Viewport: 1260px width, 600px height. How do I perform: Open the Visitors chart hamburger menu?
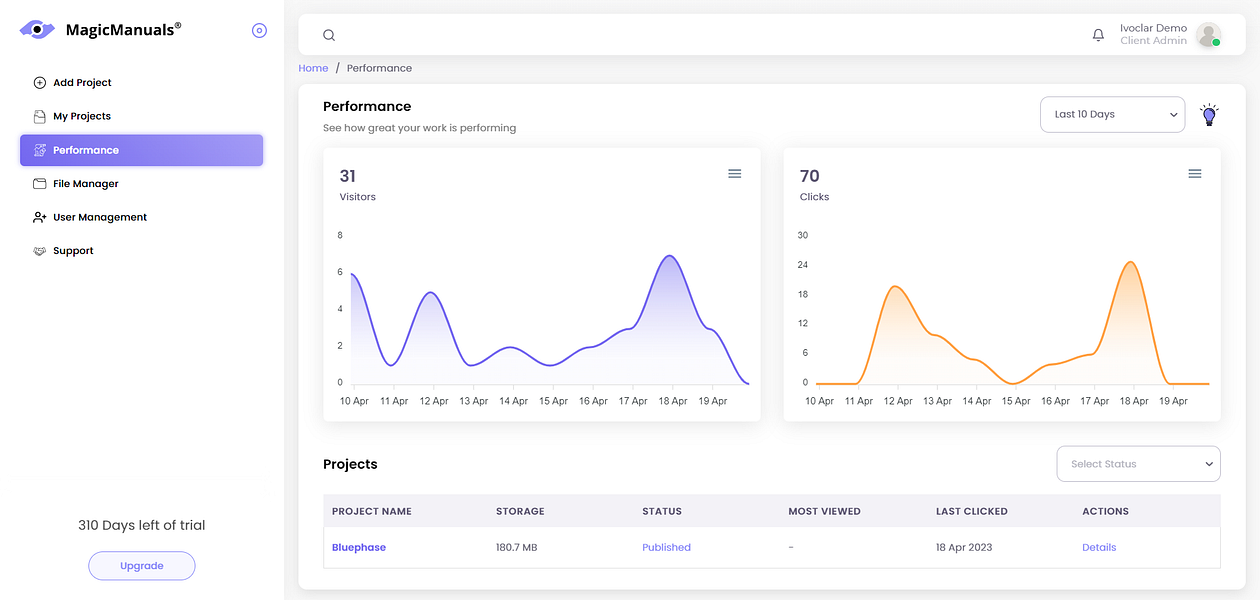(734, 174)
